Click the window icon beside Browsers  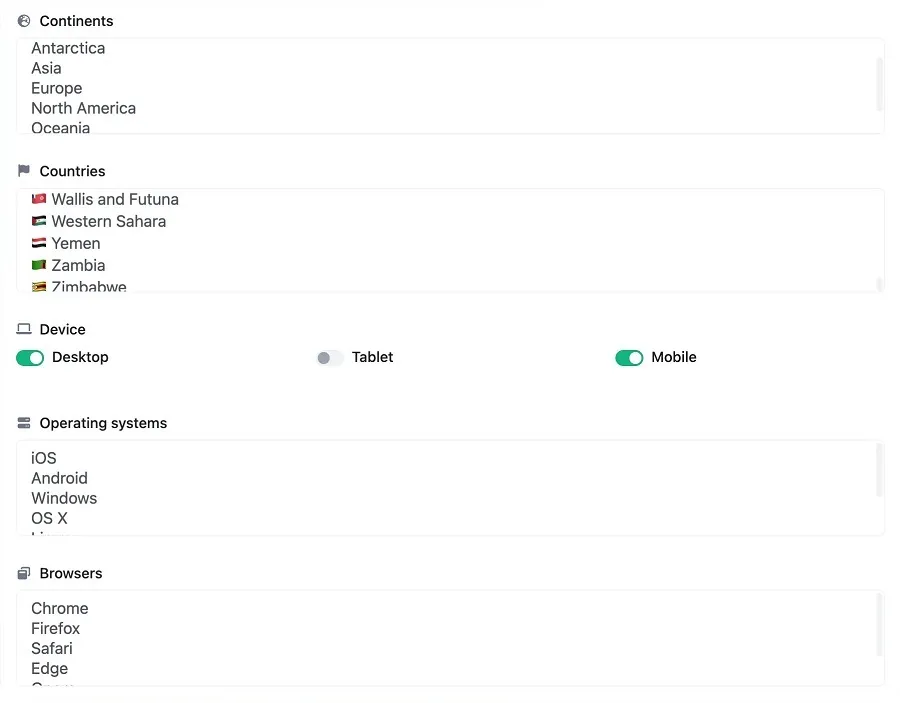point(24,573)
